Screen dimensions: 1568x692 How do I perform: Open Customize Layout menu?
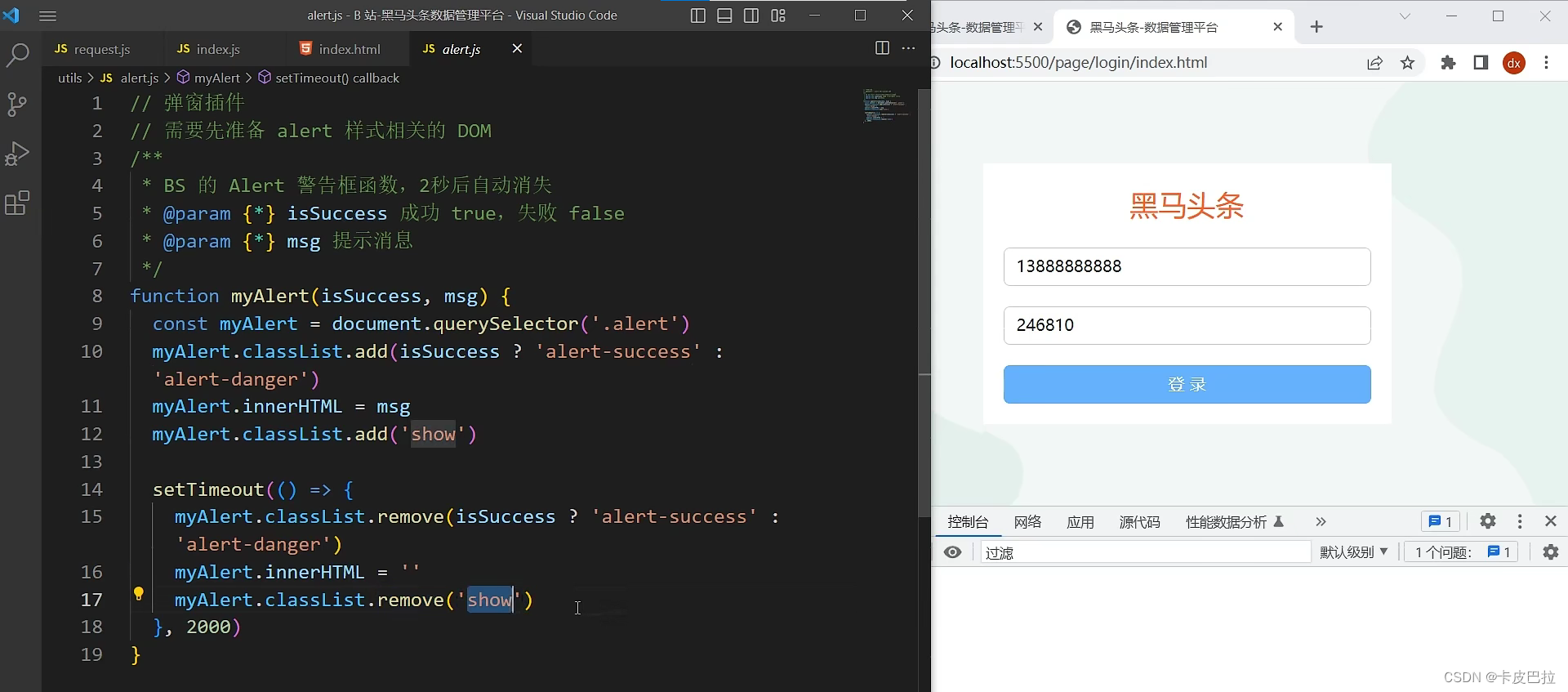coord(778,16)
